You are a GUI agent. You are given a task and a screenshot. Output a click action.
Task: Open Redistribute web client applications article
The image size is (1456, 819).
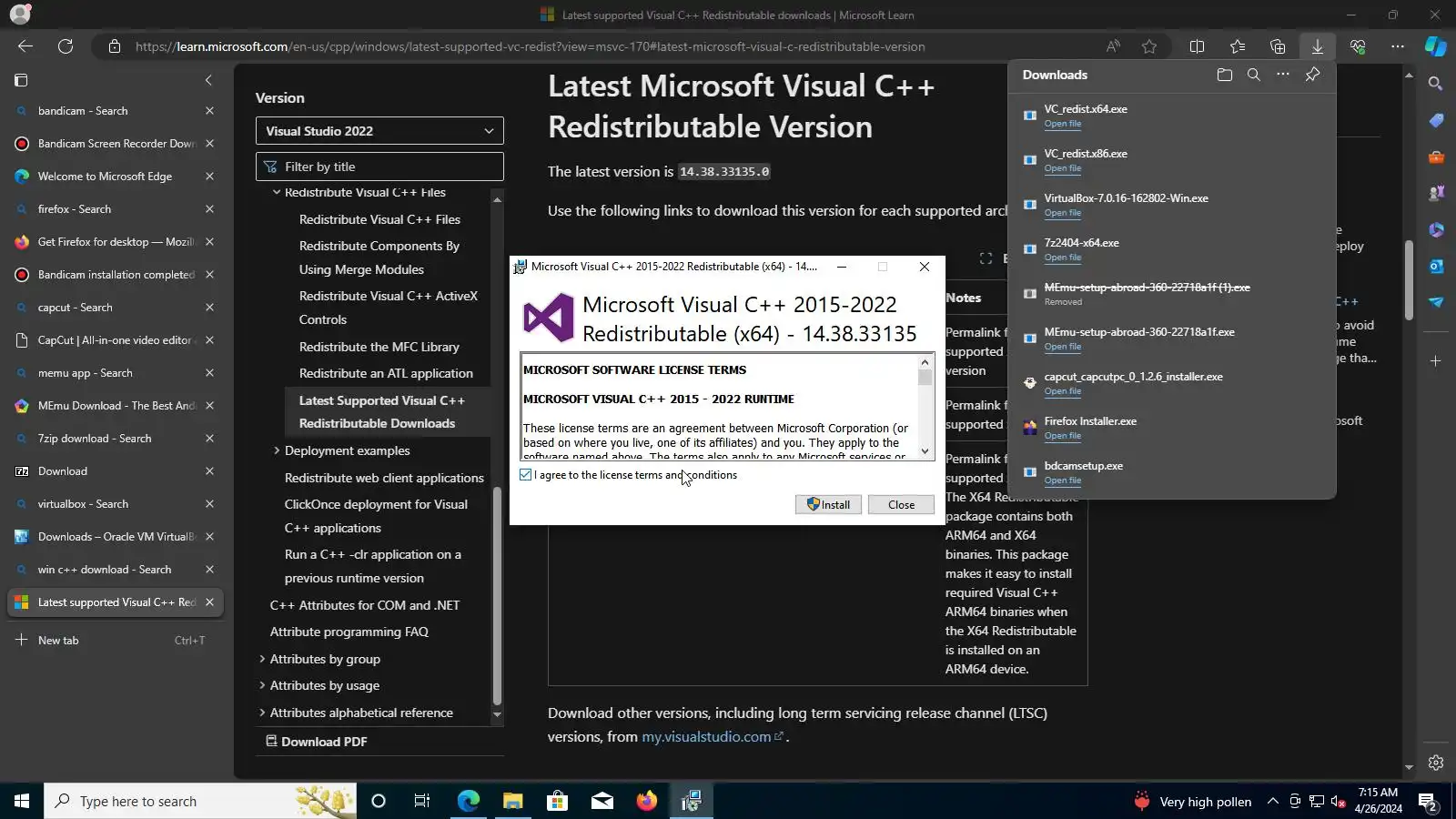tap(384, 478)
